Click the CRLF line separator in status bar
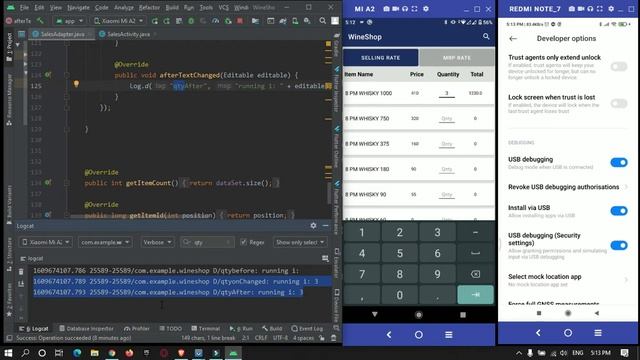Image resolution: width=640 pixels, height=360 pixels. click(261, 338)
